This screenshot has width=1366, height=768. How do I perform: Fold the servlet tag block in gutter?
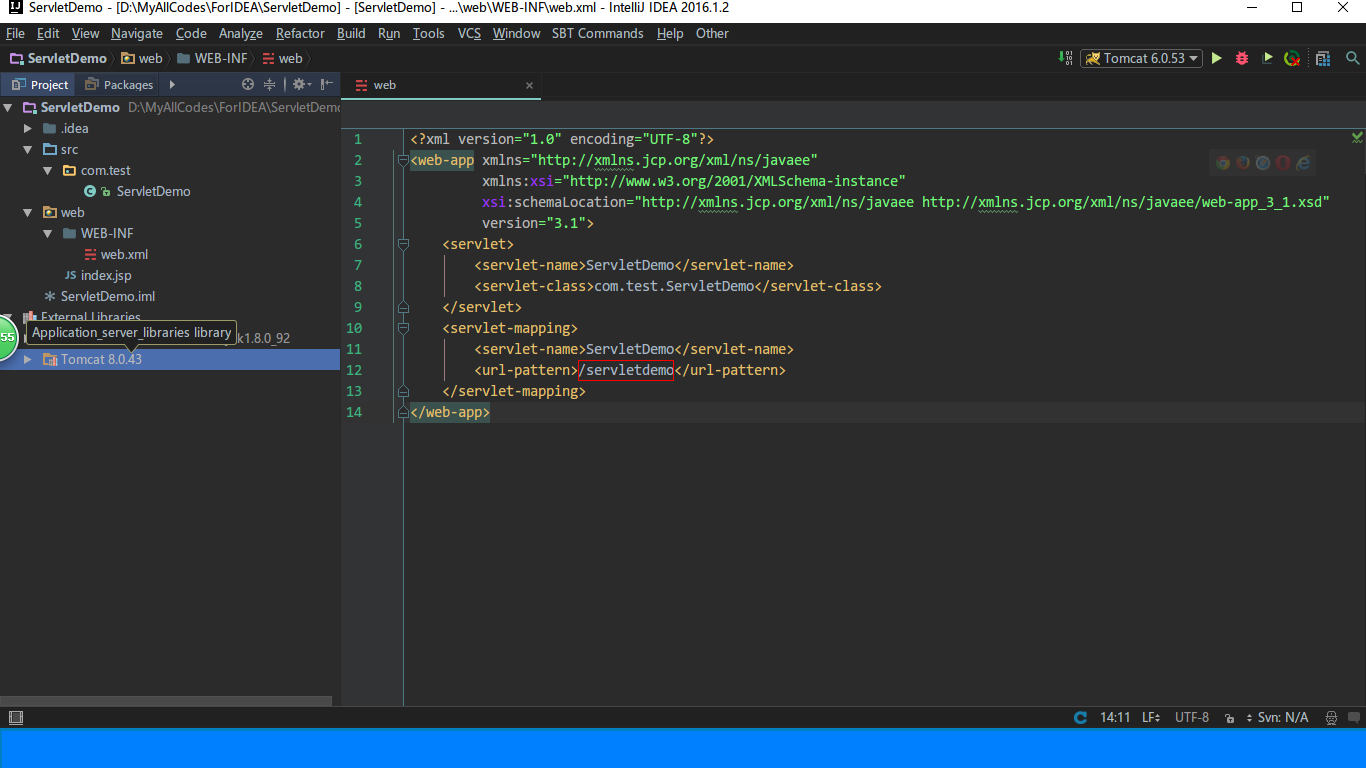(403, 243)
